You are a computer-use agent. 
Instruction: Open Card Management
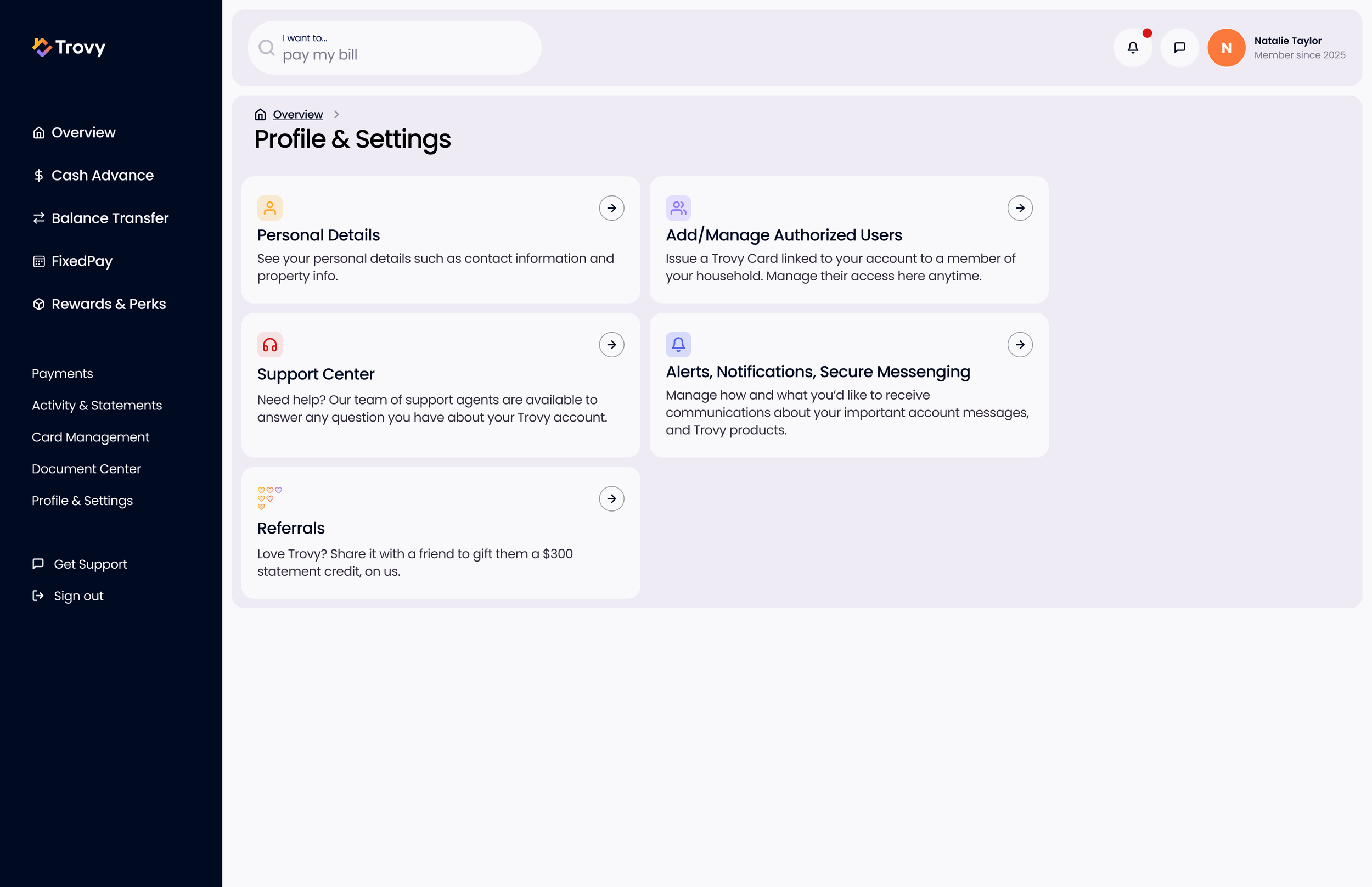click(91, 437)
